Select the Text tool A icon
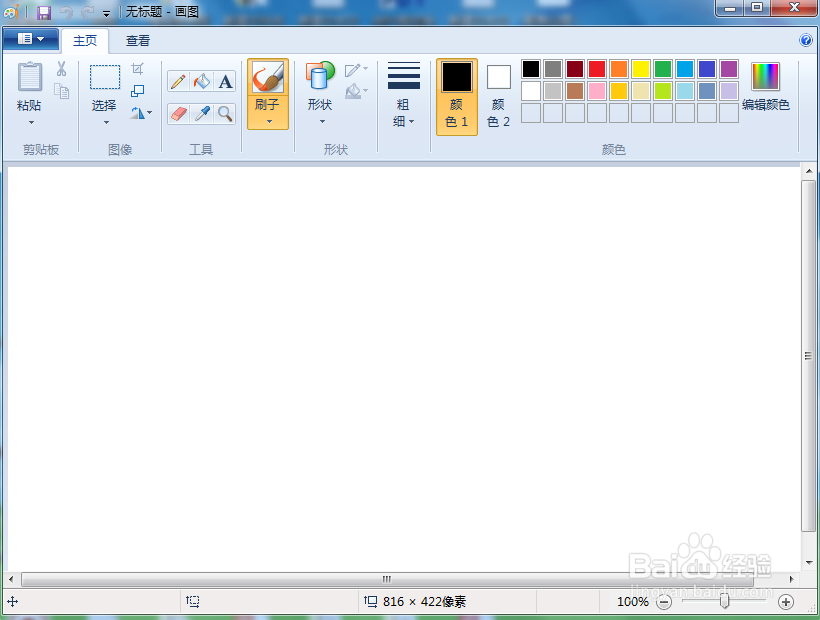The height and width of the screenshot is (620, 820). point(225,82)
